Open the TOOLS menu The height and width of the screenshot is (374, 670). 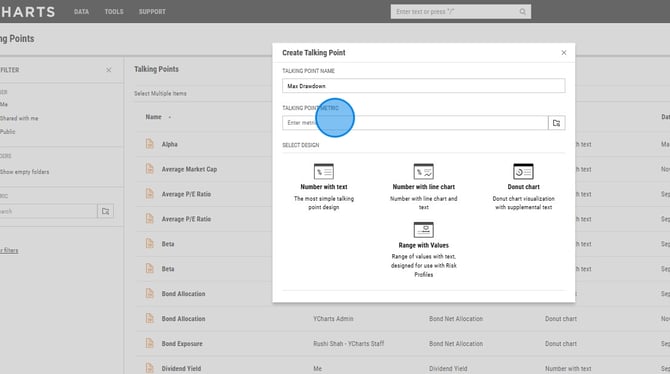[x=114, y=12]
